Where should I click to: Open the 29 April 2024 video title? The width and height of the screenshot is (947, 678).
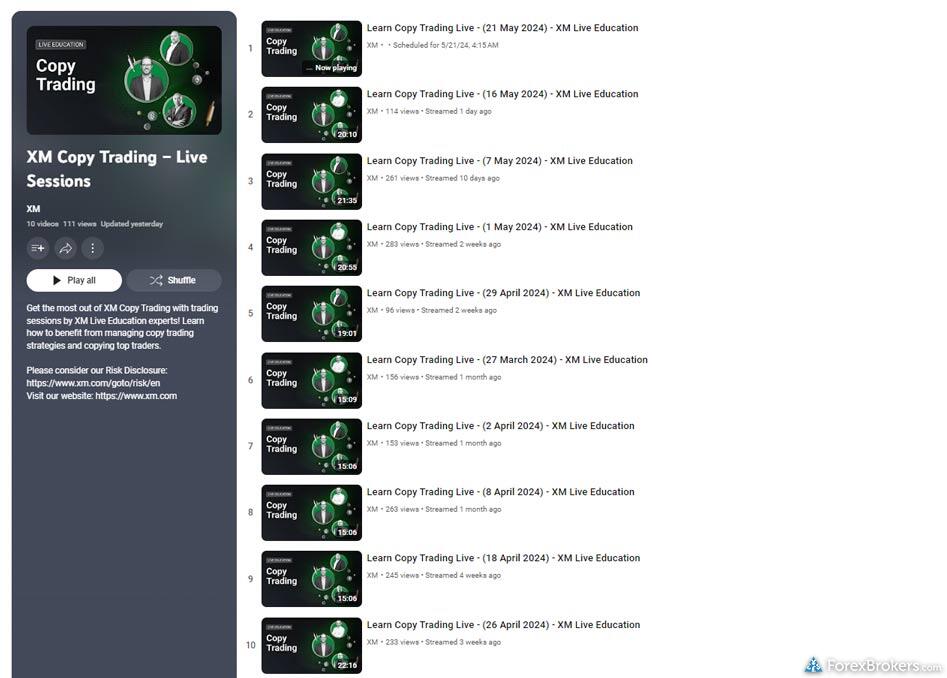click(x=503, y=293)
